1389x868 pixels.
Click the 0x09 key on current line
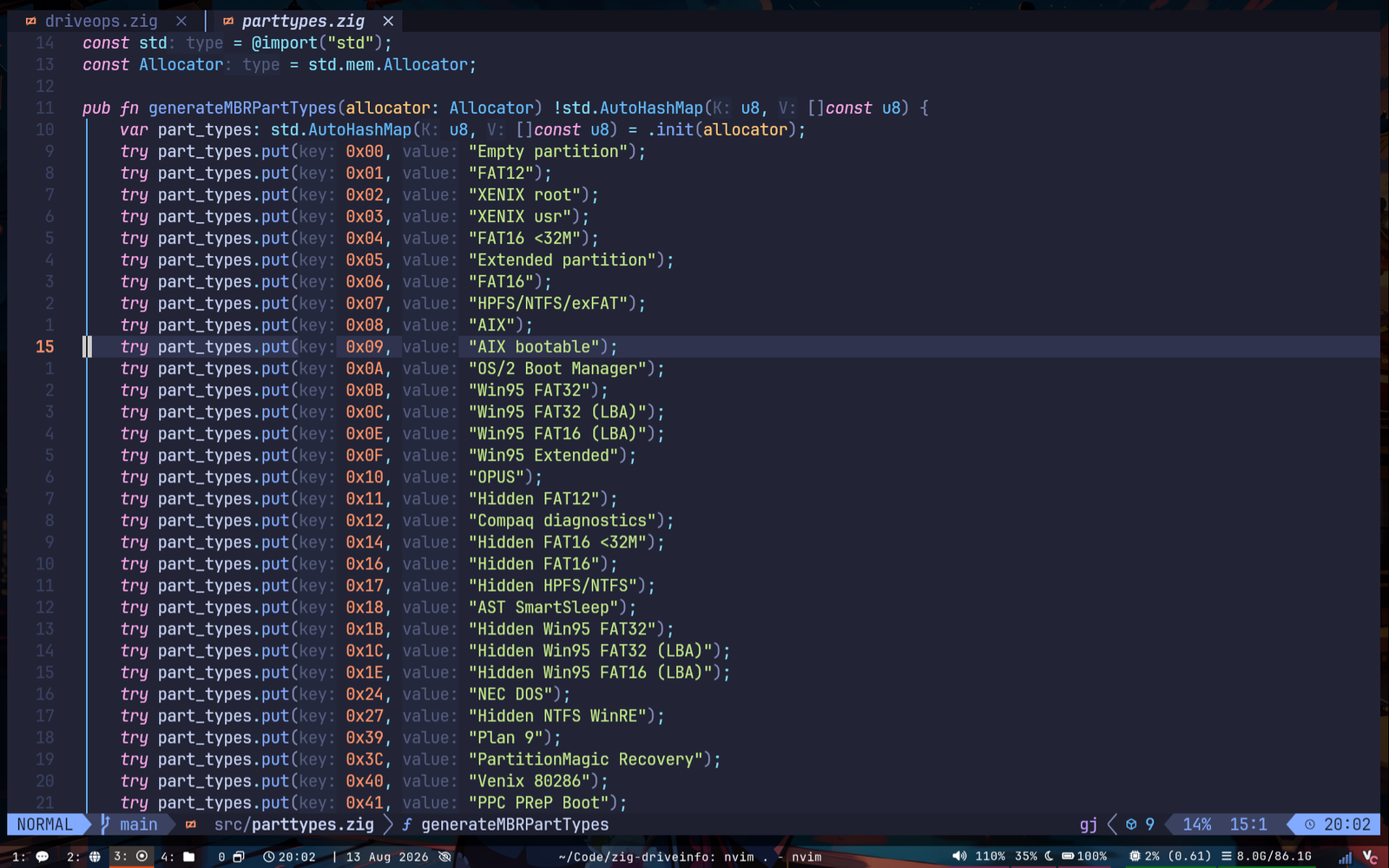coord(365,346)
